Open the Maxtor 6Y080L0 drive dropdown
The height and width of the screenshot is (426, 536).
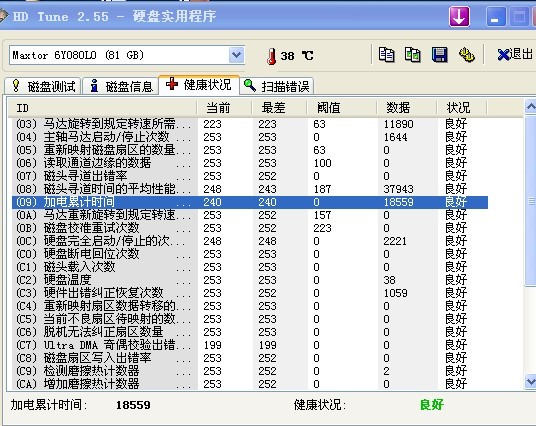click(x=237, y=55)
